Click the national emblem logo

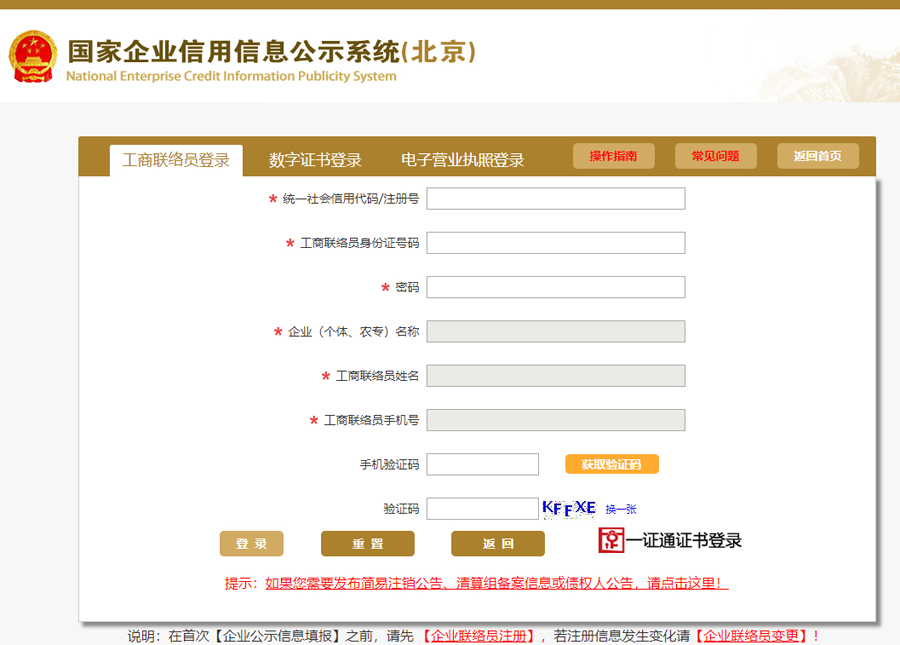pos(33,56)
